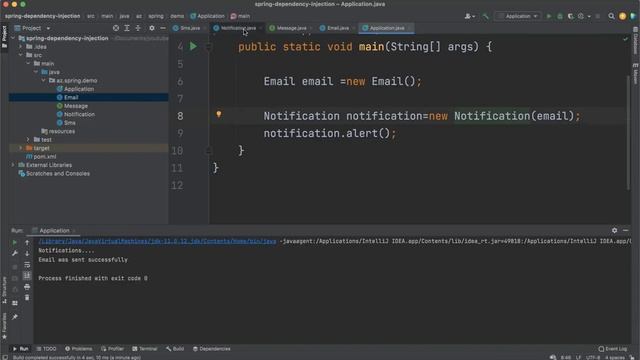The width and height of the screenshot is (640, 360).
Task: Open the Event Log
Action: 613,349
